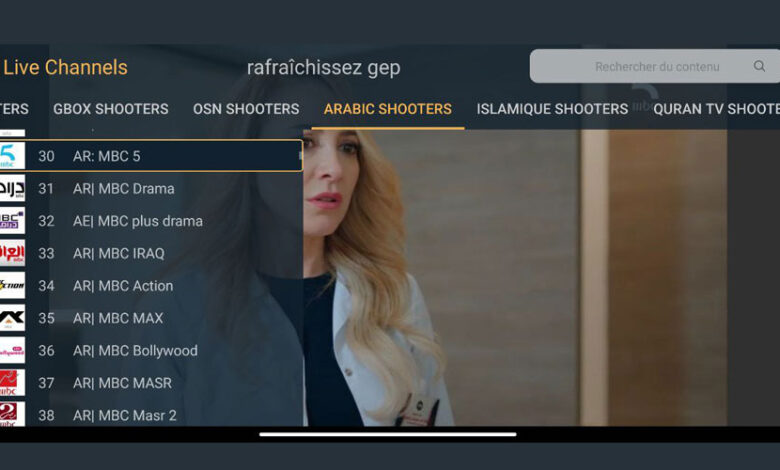Click the search magnifier icon
Image resolution: width=780 pixels, height=470 pixels.
pos(759,66)
